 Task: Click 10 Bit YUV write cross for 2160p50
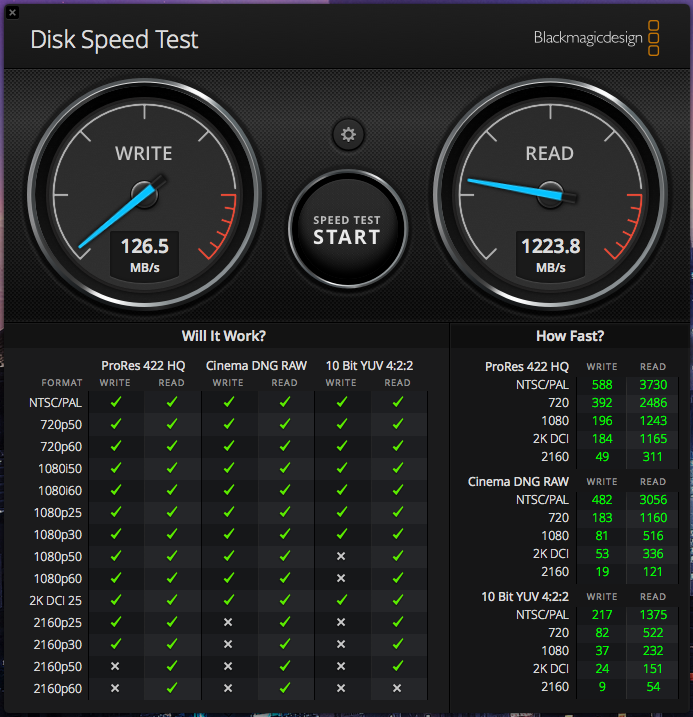[341, 666]
